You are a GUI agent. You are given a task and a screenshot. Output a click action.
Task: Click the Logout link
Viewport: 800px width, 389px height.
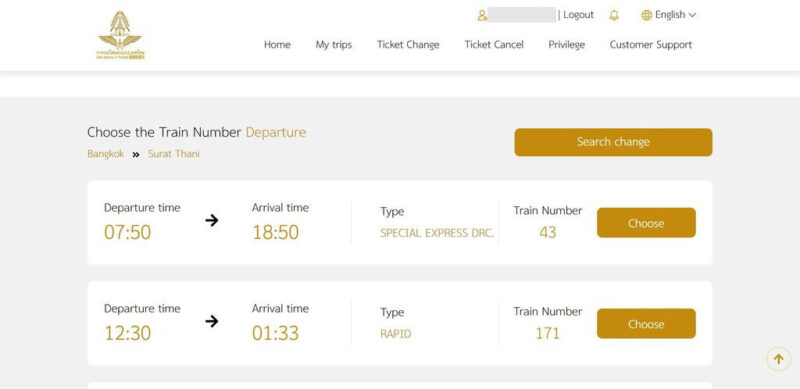click(579, 15)
